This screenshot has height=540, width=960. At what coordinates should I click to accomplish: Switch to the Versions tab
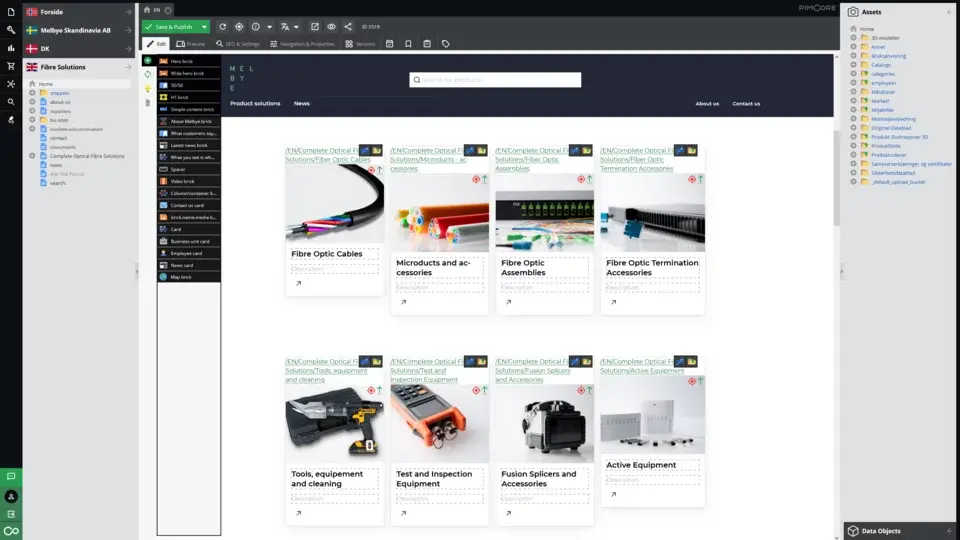point(360,44)
